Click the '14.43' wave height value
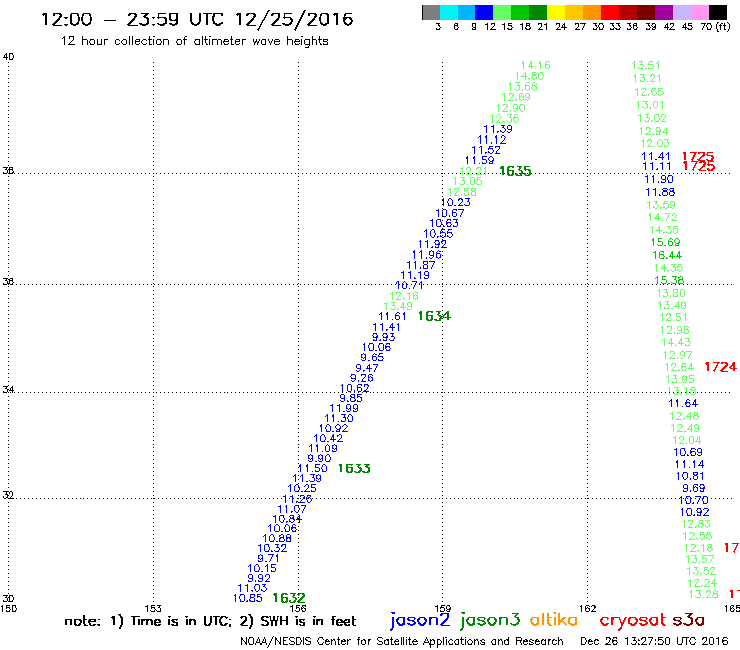740x650 pixels. 676,342
